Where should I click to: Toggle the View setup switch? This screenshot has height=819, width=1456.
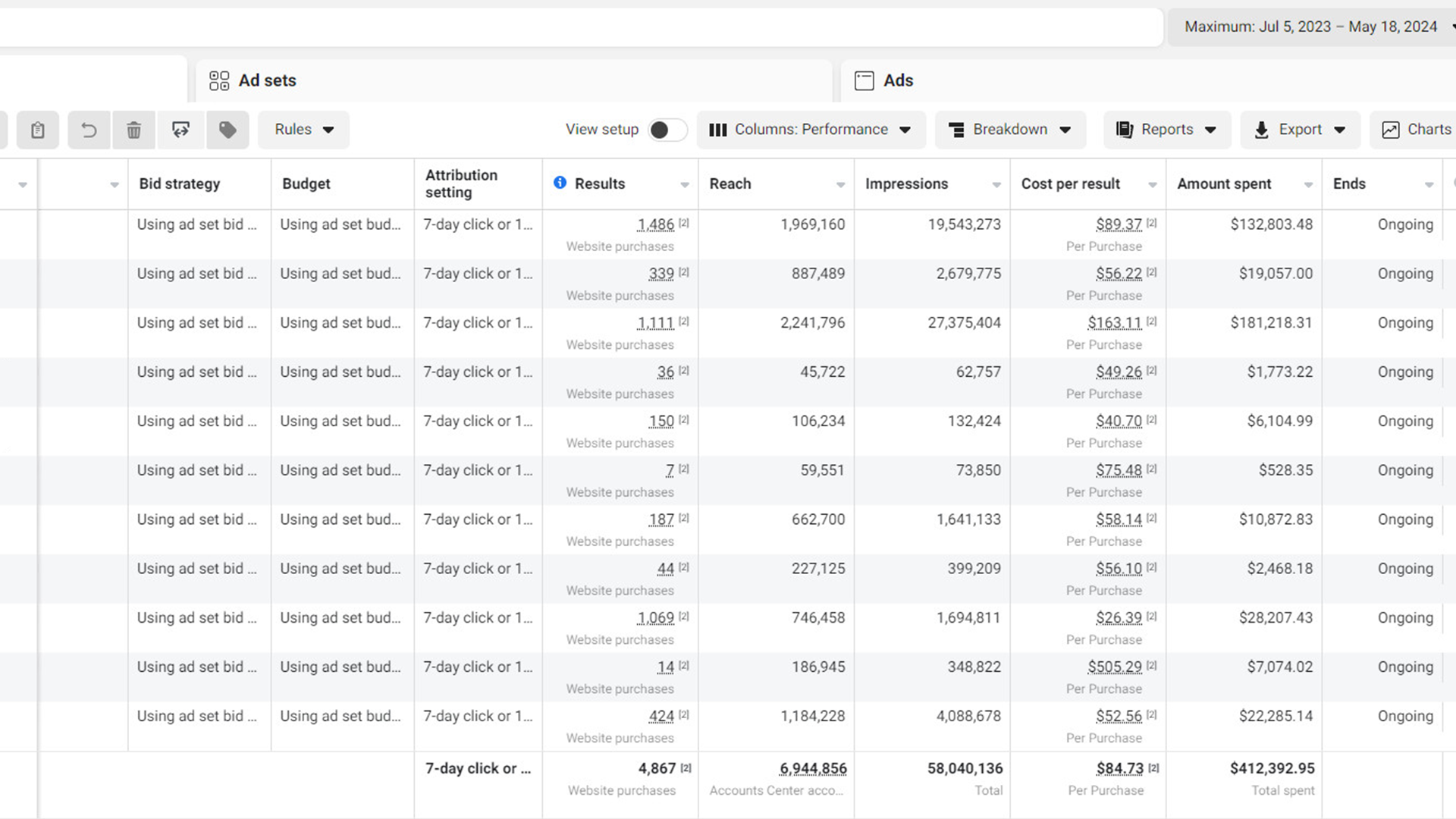click(667, 130)
